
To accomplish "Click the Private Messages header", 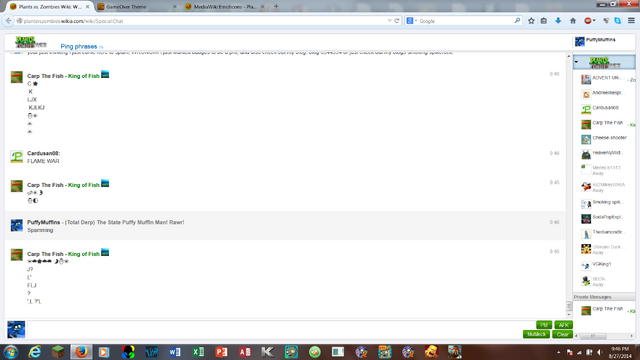I will click(x=604, y=297).
